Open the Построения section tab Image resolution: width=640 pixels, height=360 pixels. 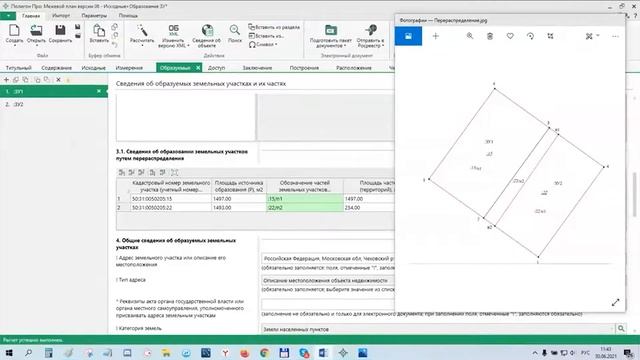tap(304, 68)
